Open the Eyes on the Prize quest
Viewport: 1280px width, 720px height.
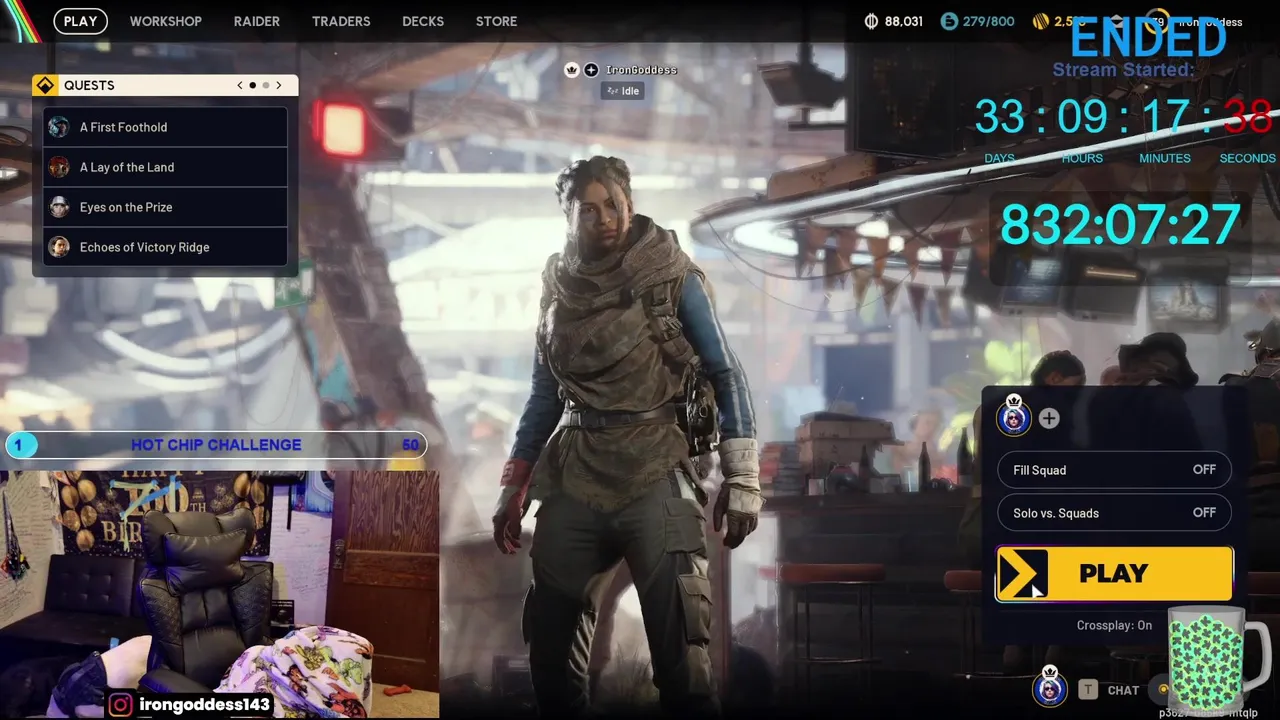[x=166, y=207]
